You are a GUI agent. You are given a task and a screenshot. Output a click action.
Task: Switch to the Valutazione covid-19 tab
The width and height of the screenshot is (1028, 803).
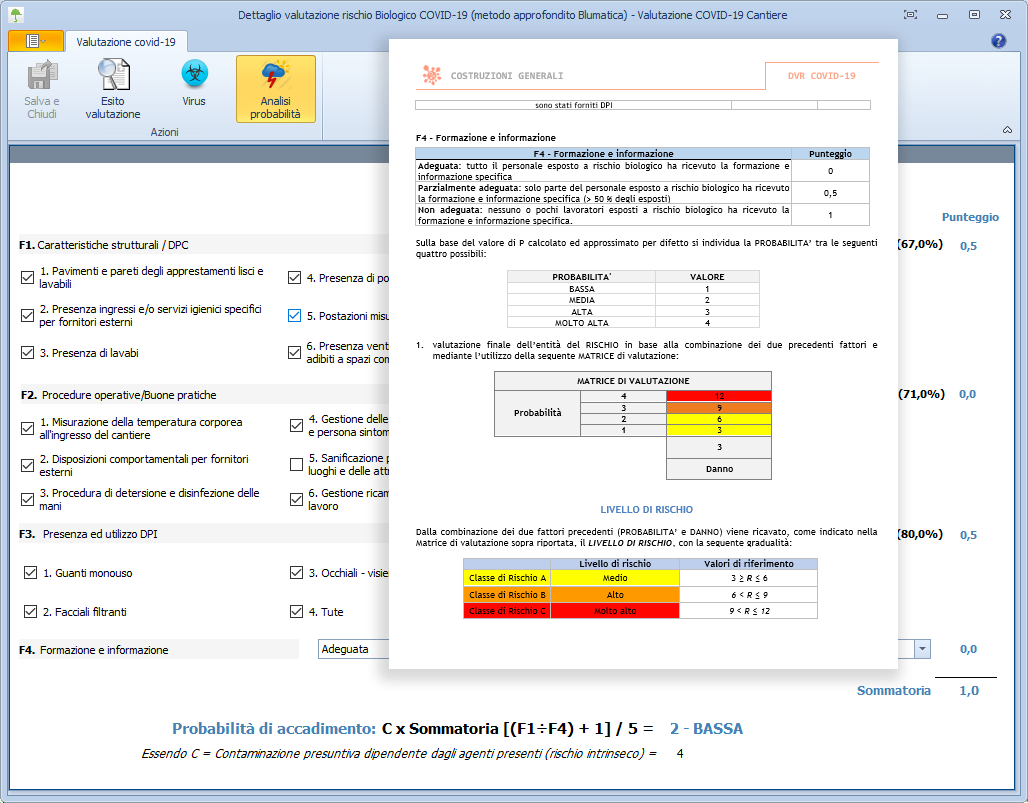(x=126, y=42)
